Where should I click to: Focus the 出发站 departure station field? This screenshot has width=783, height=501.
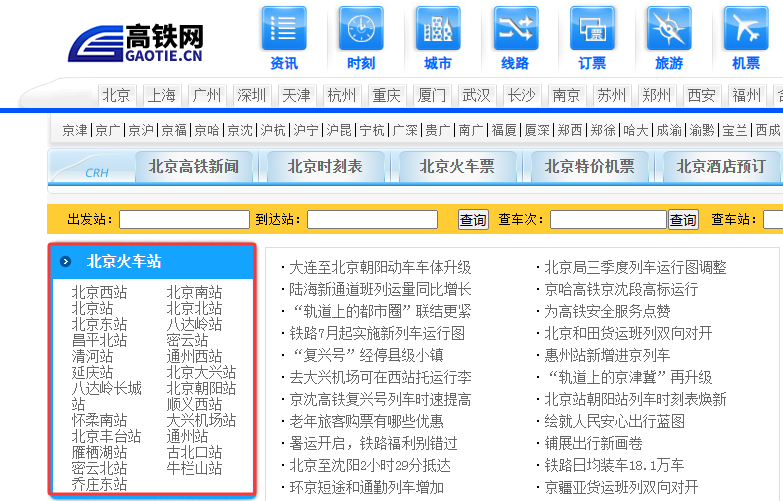click(x=184, y=220)
